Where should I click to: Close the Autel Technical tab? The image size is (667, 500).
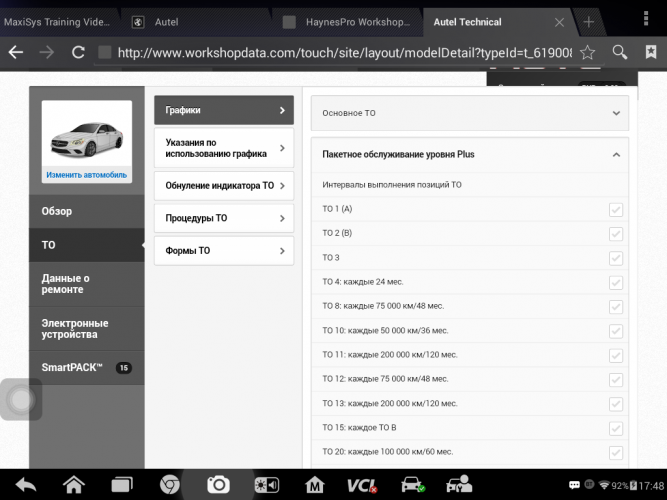(559, 22)
